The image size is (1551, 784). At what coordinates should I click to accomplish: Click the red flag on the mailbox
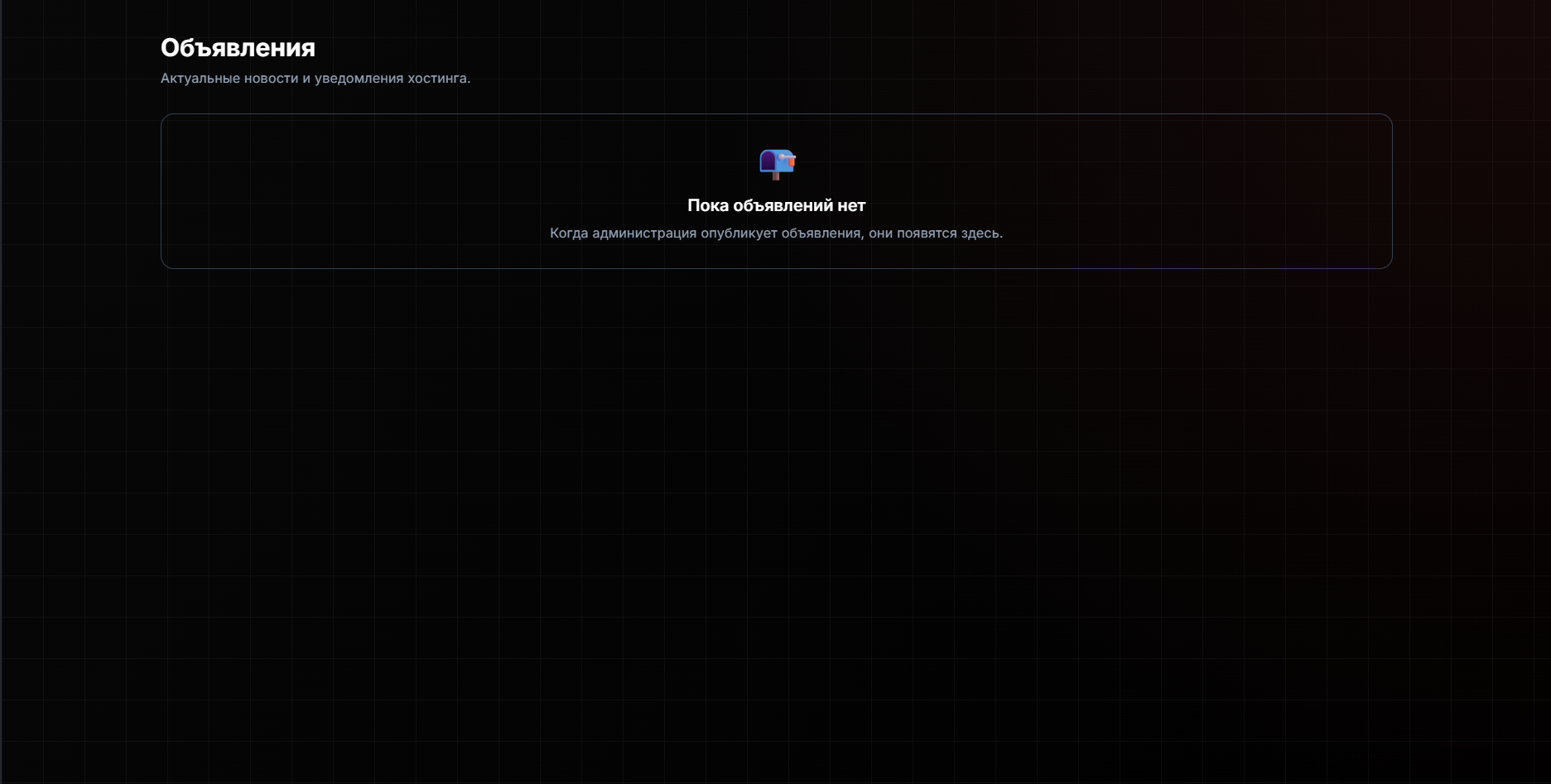pos(791,161)
